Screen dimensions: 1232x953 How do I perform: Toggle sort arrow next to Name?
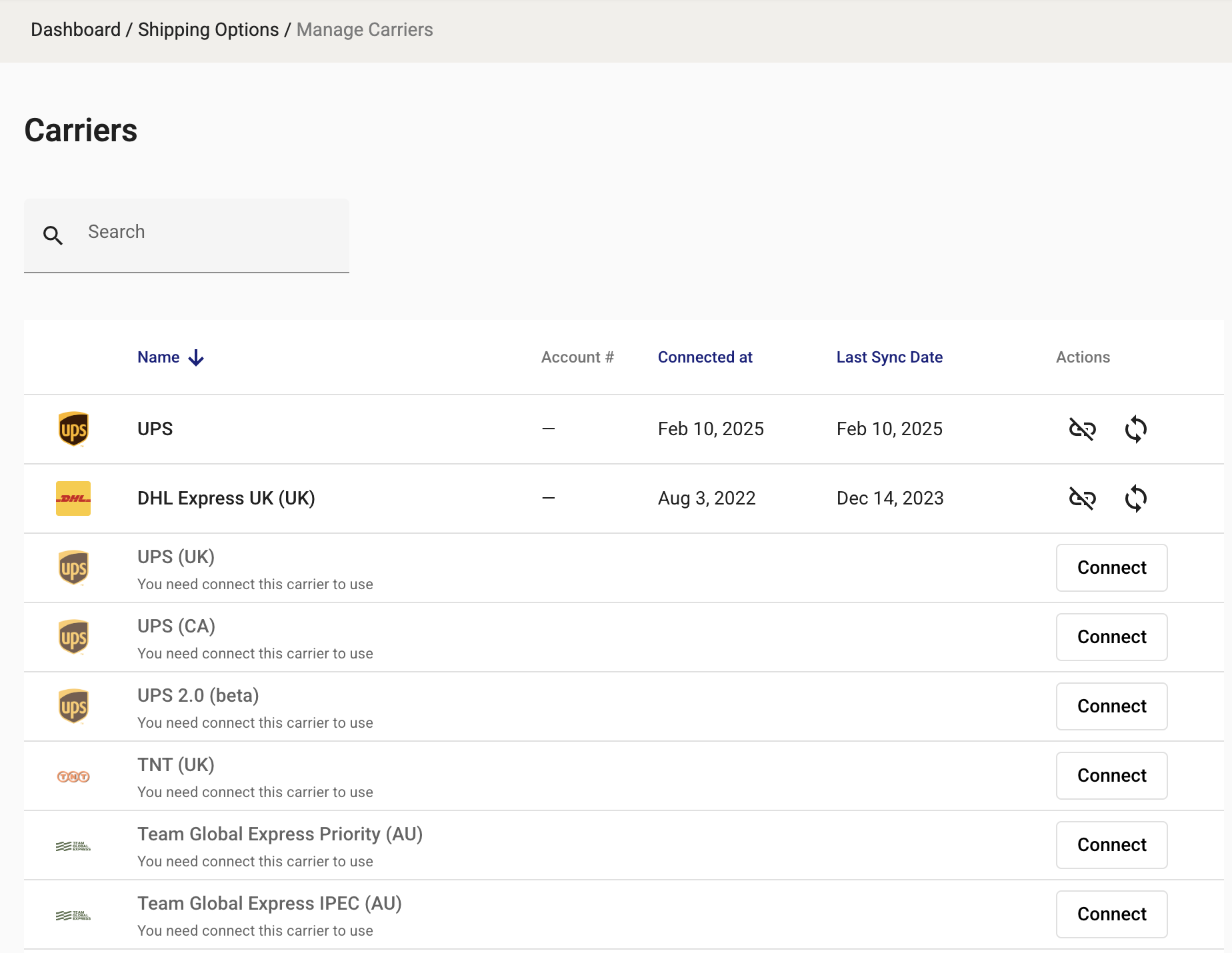[x=196, y=358]
